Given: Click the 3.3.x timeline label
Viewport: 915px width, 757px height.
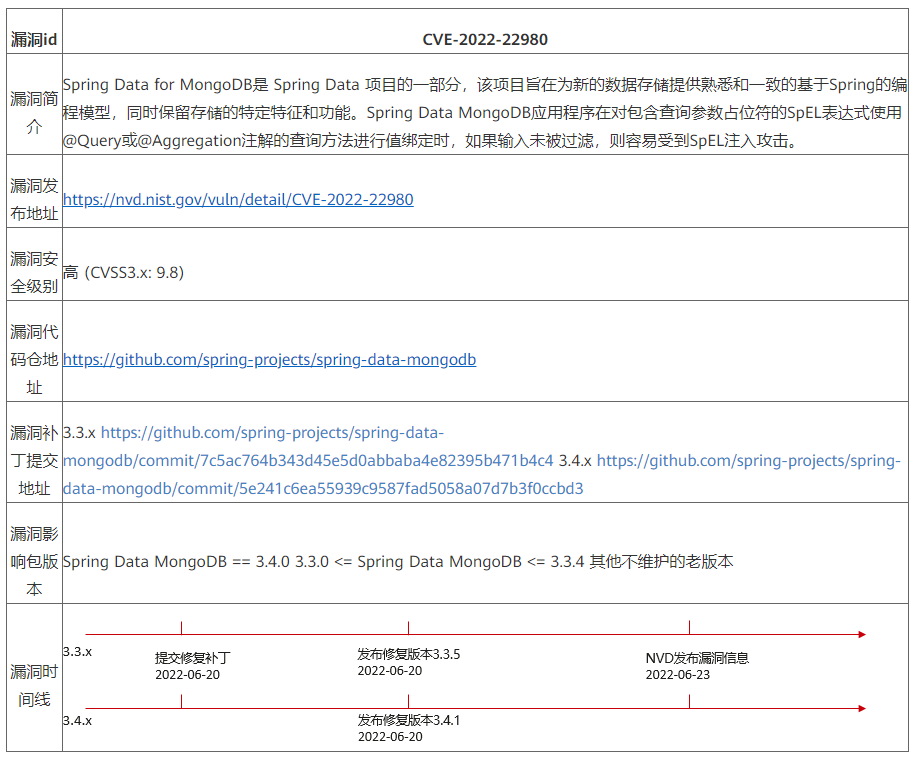Looking at the screenshot, I should 77,651.
